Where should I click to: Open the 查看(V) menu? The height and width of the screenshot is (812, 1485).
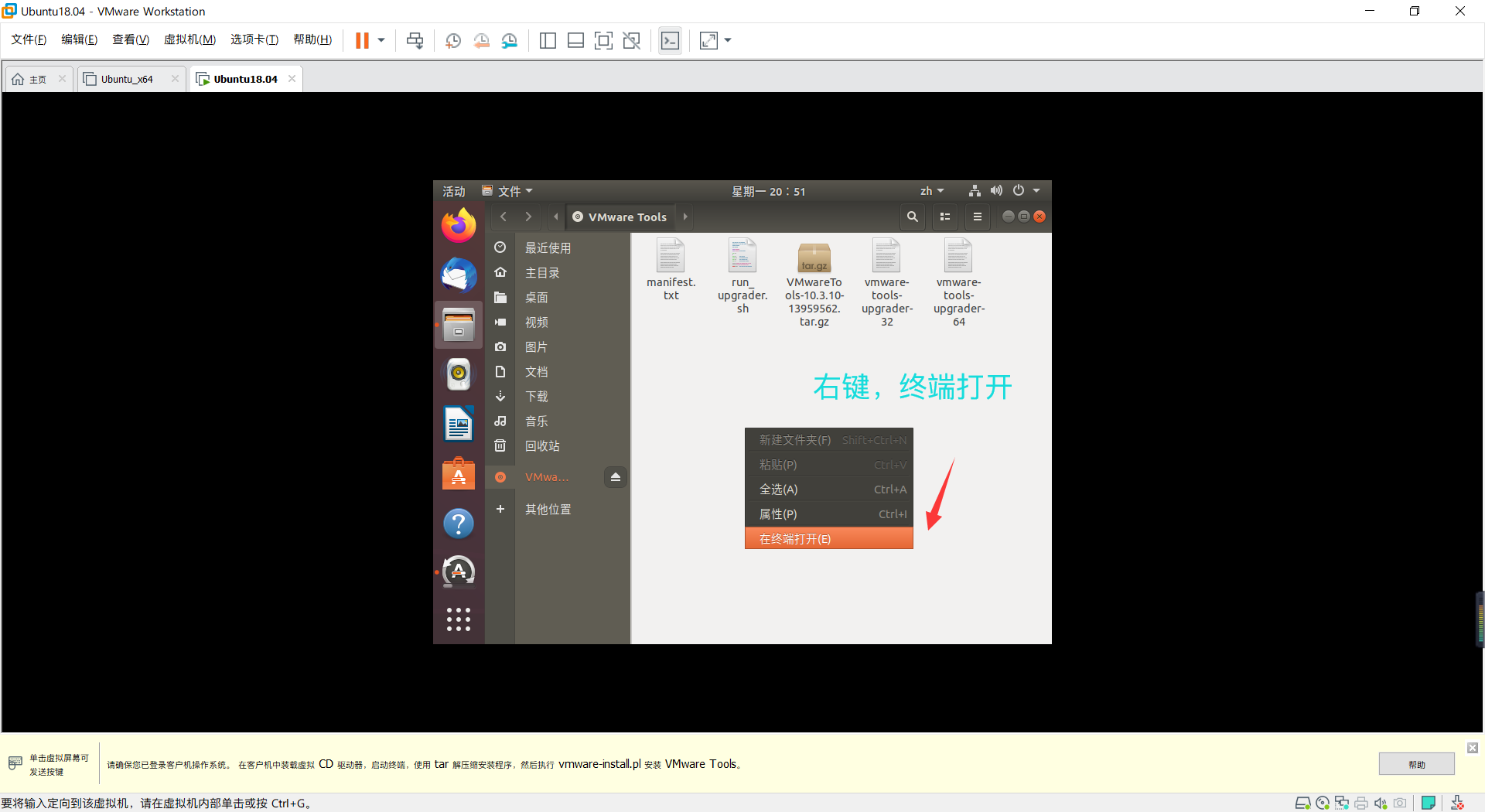[x=131, y=39]
